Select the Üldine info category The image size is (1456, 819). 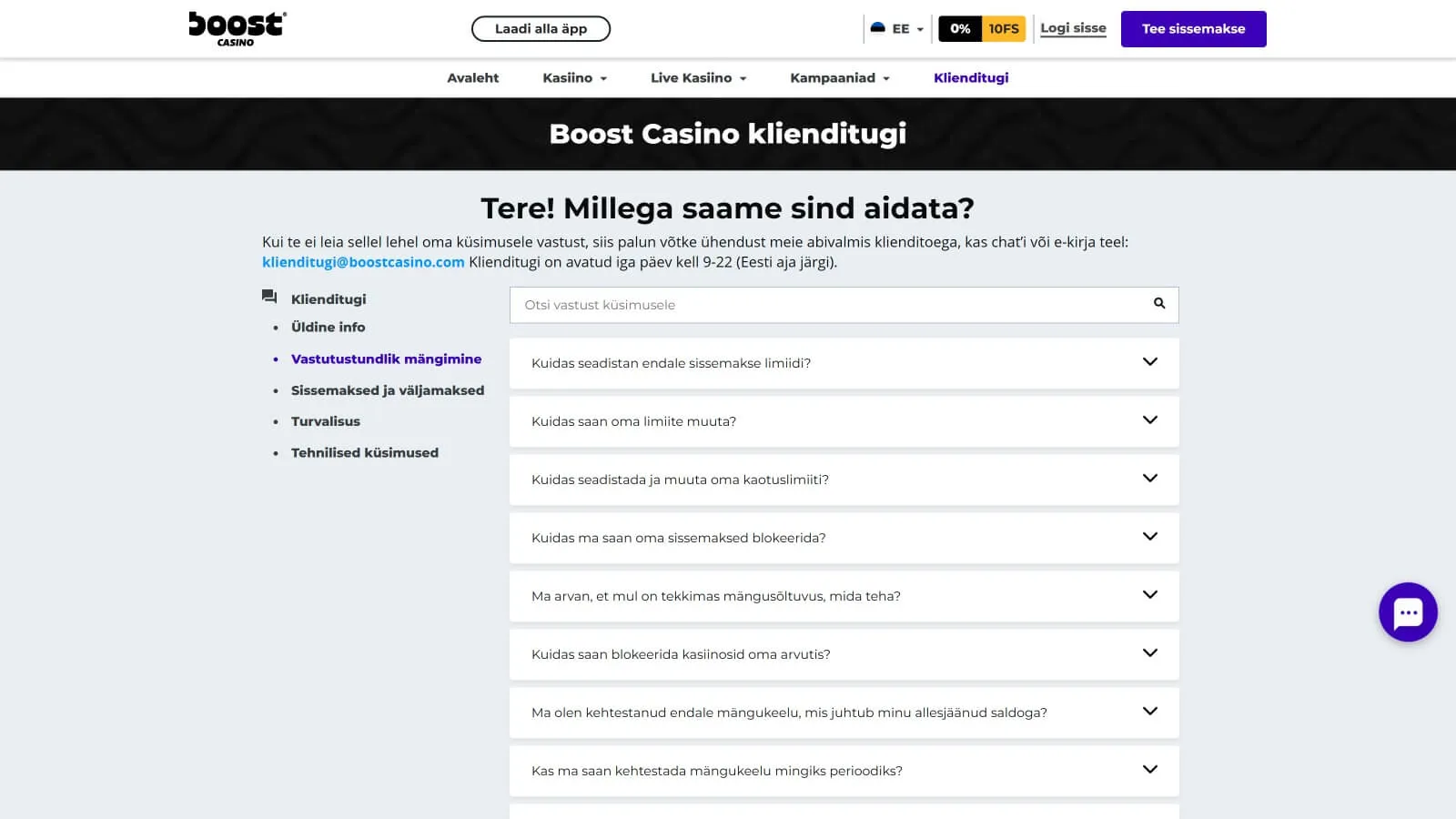click(x=328, y=327)
